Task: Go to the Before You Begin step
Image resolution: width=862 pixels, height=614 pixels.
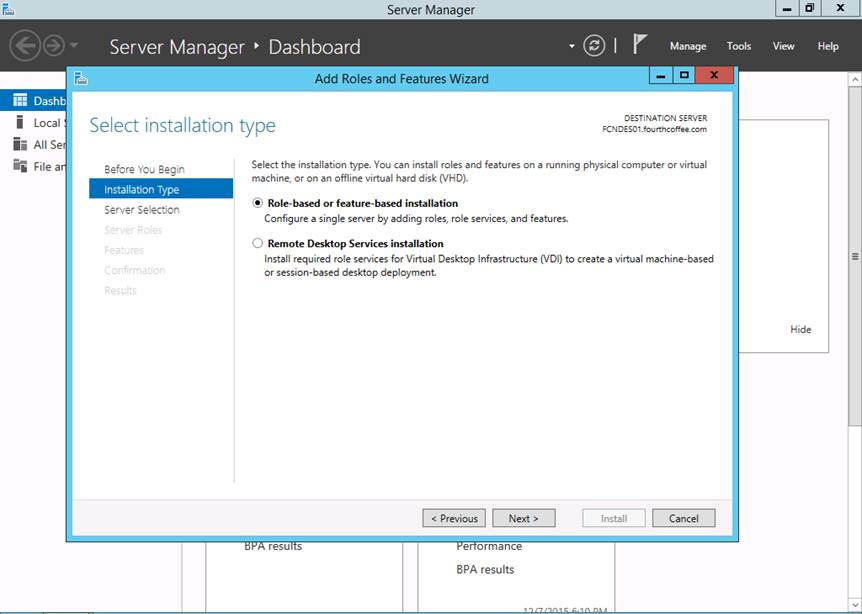Action: click(x=144, y=169)
